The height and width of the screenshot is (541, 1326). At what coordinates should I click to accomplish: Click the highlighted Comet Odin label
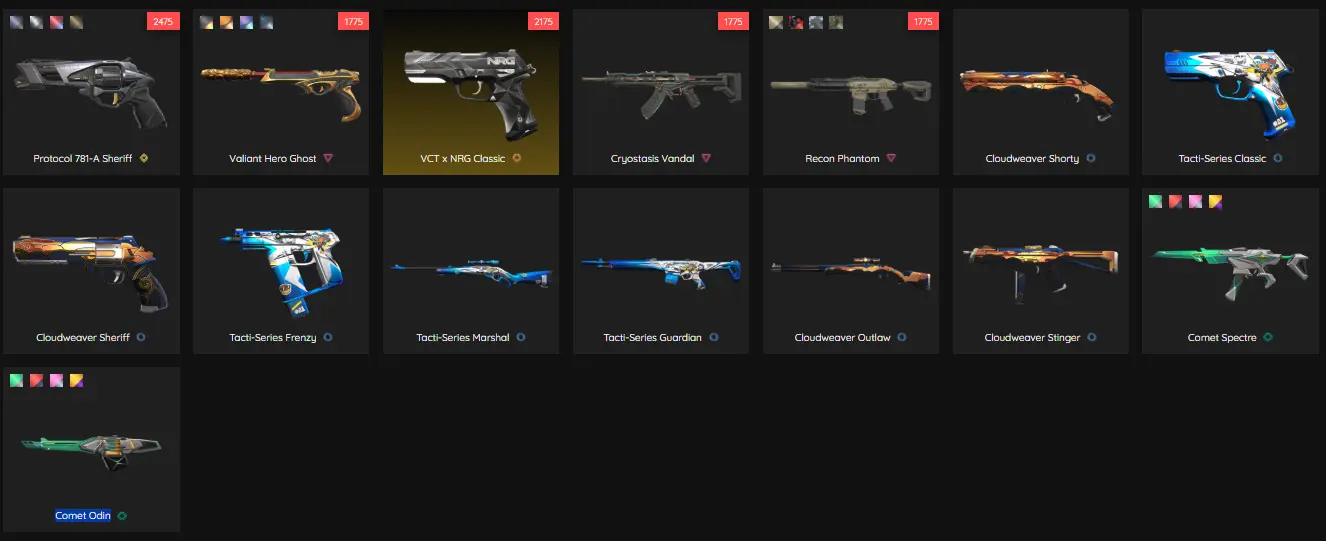tap(83, 516)
